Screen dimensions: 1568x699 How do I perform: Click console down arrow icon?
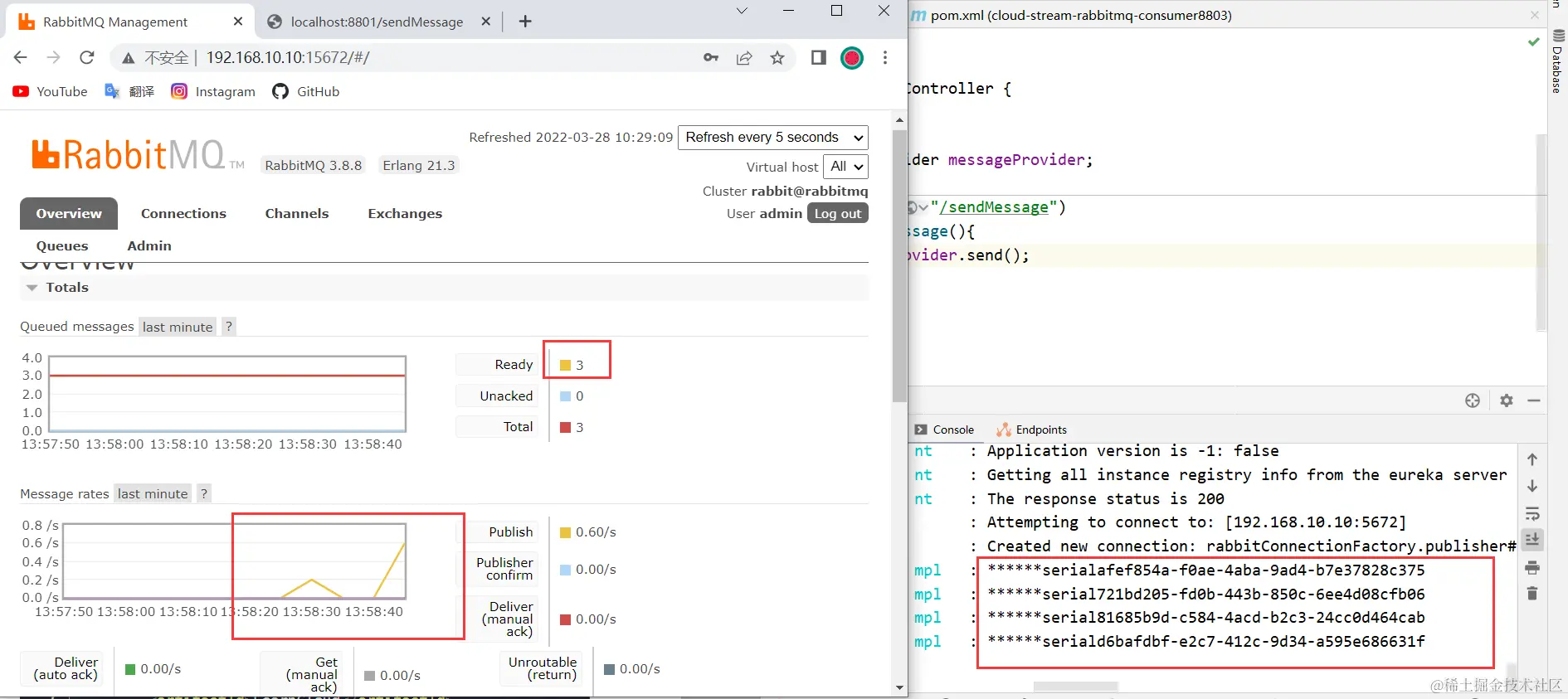click(1532, 486)
